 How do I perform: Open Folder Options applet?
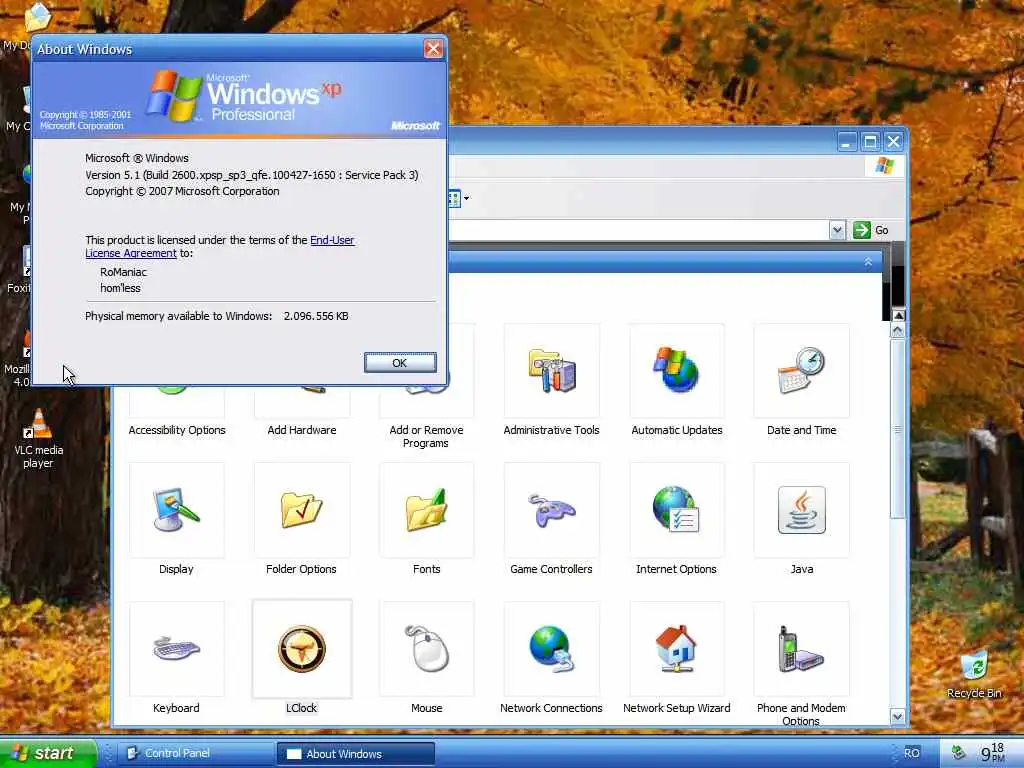(x=301, y=510)
